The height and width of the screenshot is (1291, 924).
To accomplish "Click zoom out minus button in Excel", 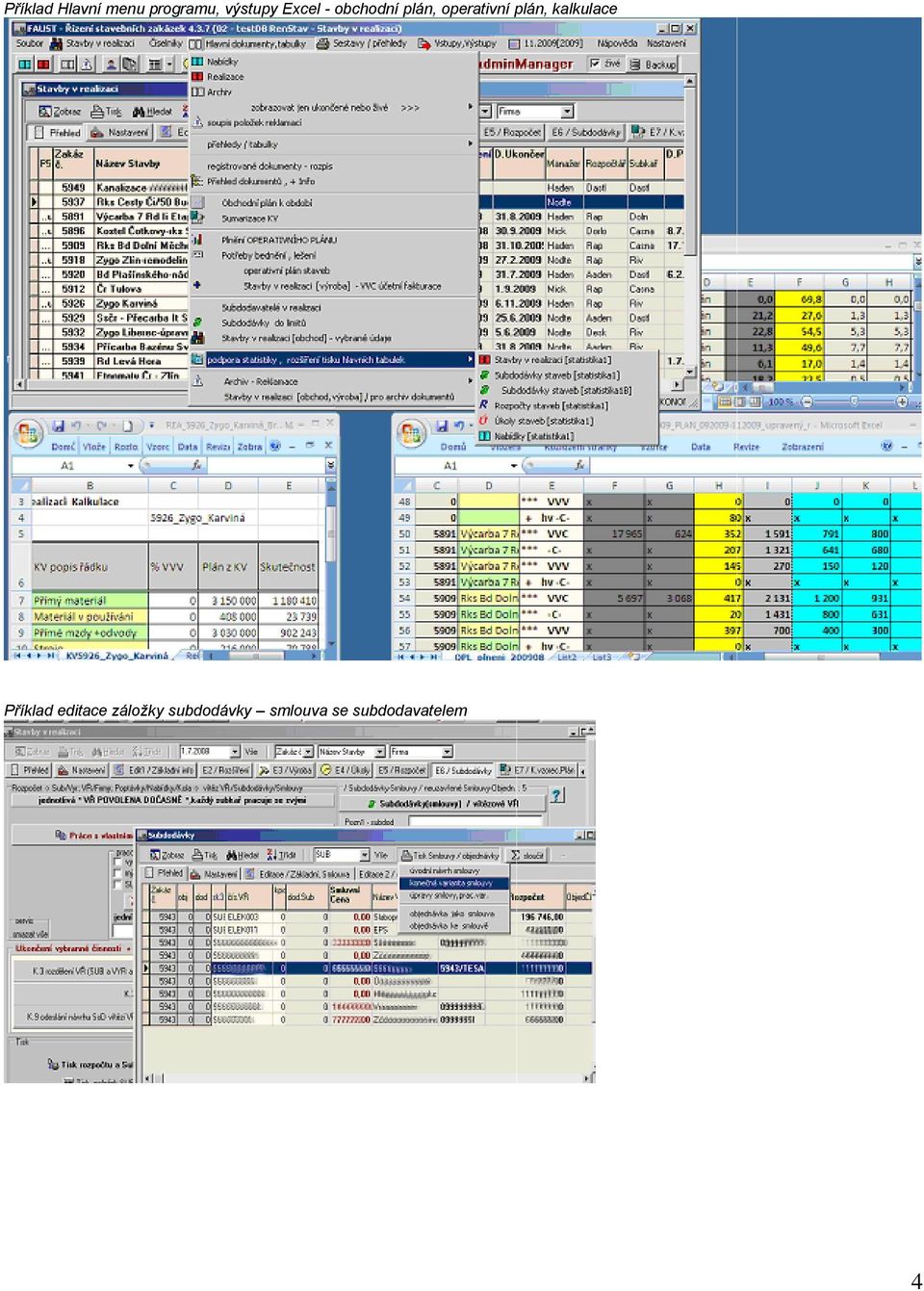I will coord(807,402).
